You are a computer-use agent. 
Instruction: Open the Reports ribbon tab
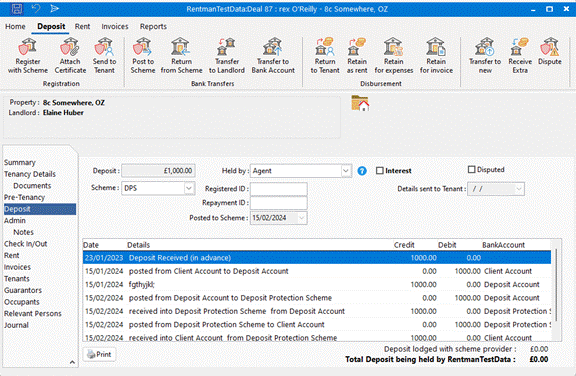(x=153, y=26)
